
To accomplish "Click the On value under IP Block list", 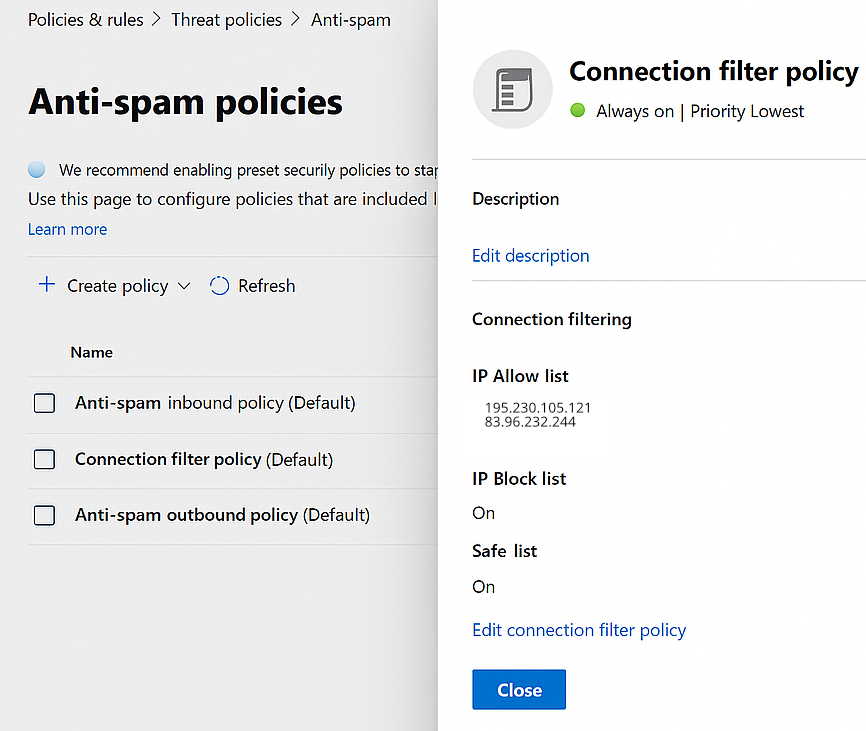I will pyautogui.click(x=483, y=513).
